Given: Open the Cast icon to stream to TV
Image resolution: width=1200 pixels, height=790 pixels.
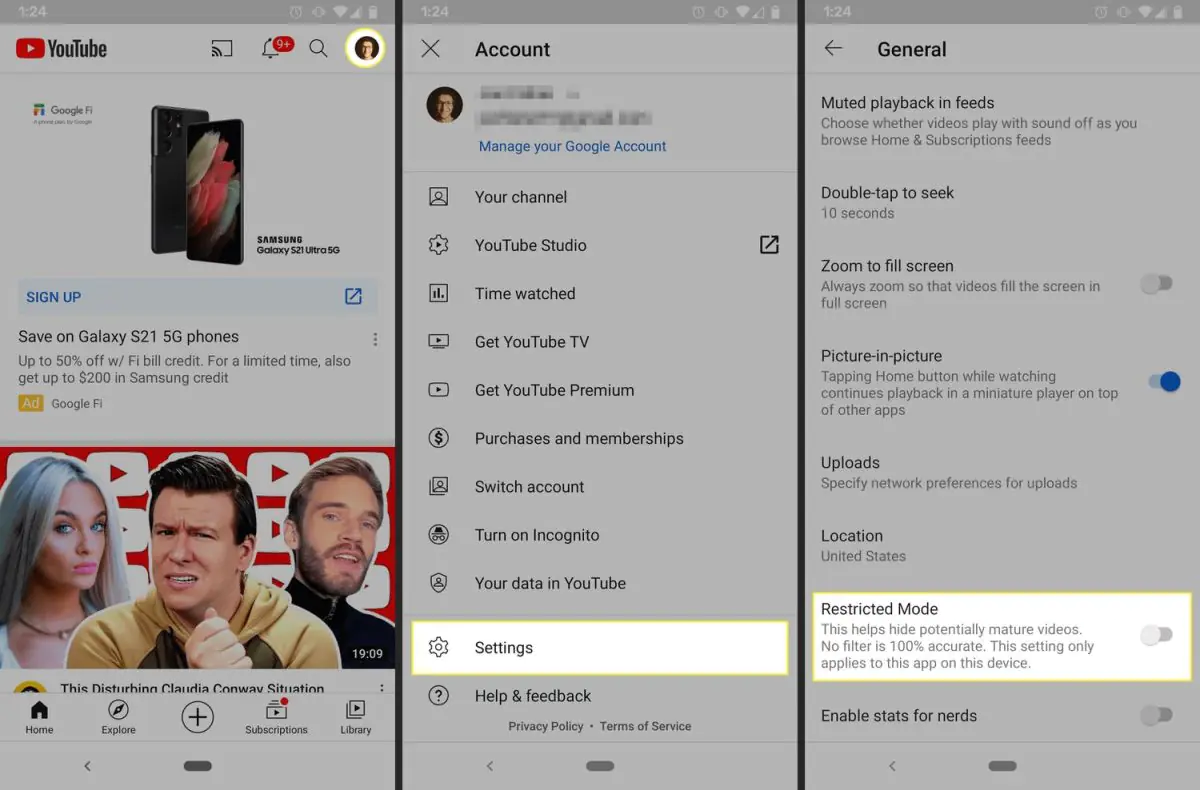Looking at the screenshot, I should pos(221,47).
